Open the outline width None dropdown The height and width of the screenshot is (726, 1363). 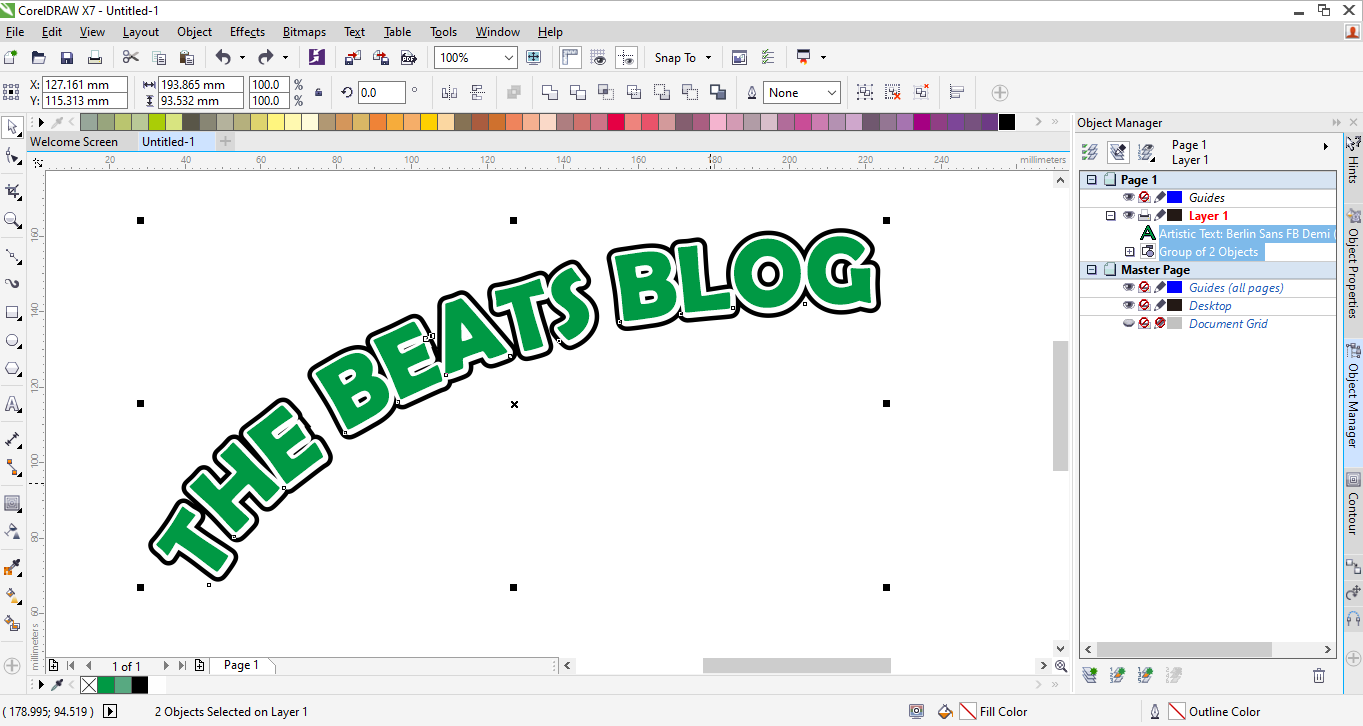tap(832, 93)
